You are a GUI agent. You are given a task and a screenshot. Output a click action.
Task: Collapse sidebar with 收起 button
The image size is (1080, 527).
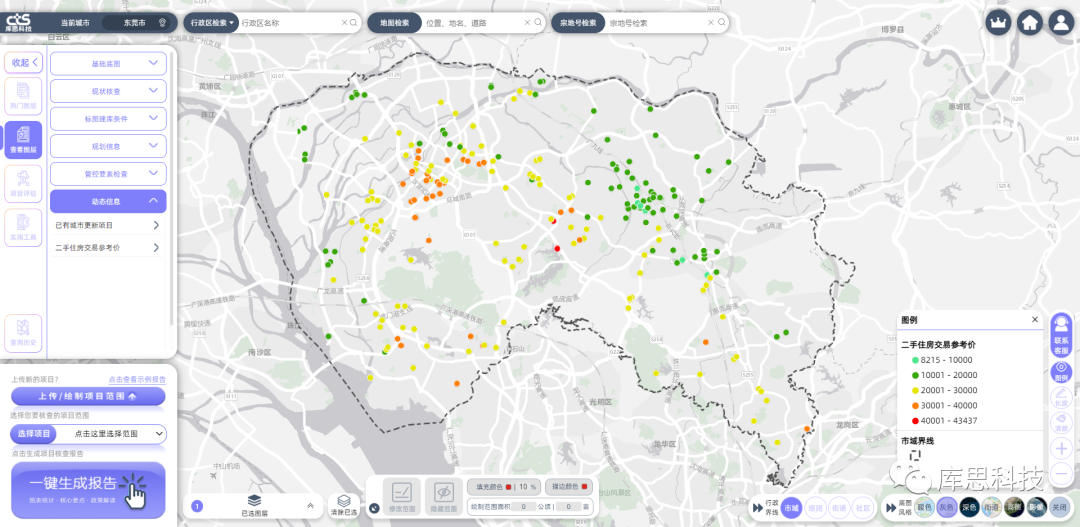[24, 63]
